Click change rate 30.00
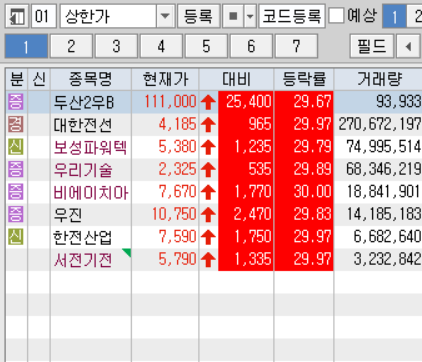 pos(313,192)
